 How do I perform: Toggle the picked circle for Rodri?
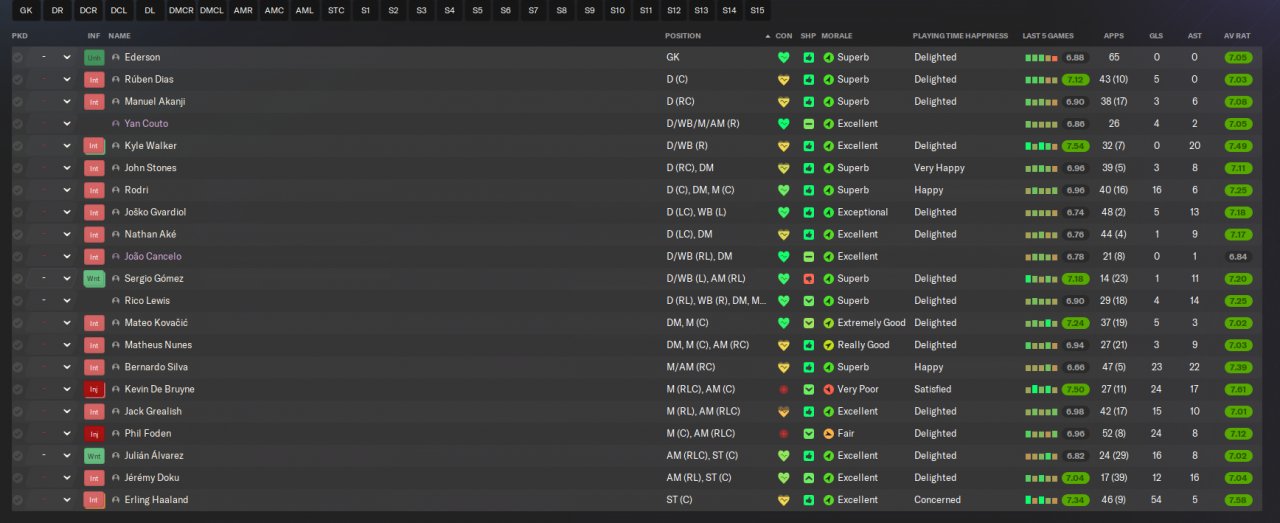18,190
